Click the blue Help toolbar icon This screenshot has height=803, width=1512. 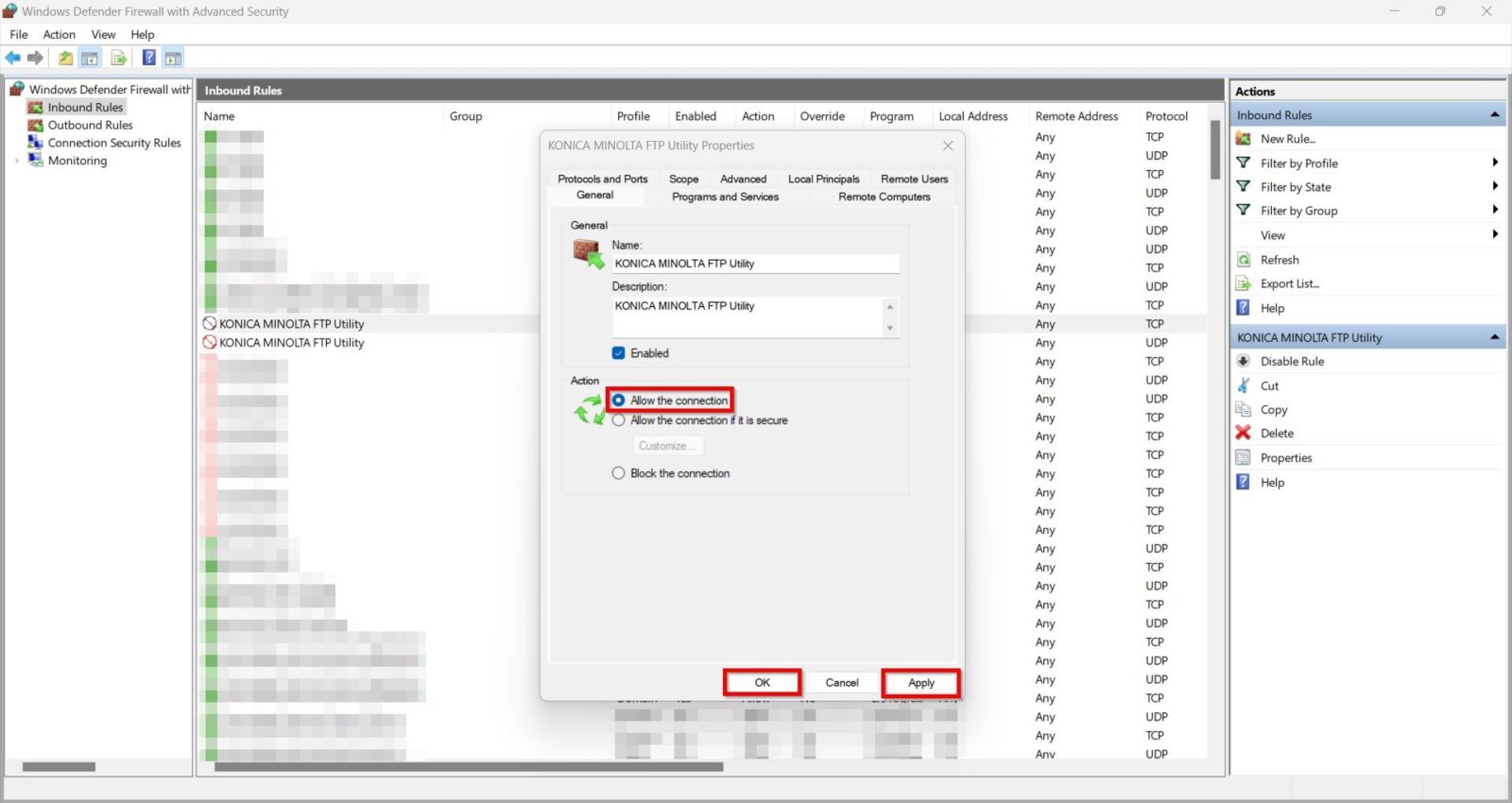(x=148, y=59)
